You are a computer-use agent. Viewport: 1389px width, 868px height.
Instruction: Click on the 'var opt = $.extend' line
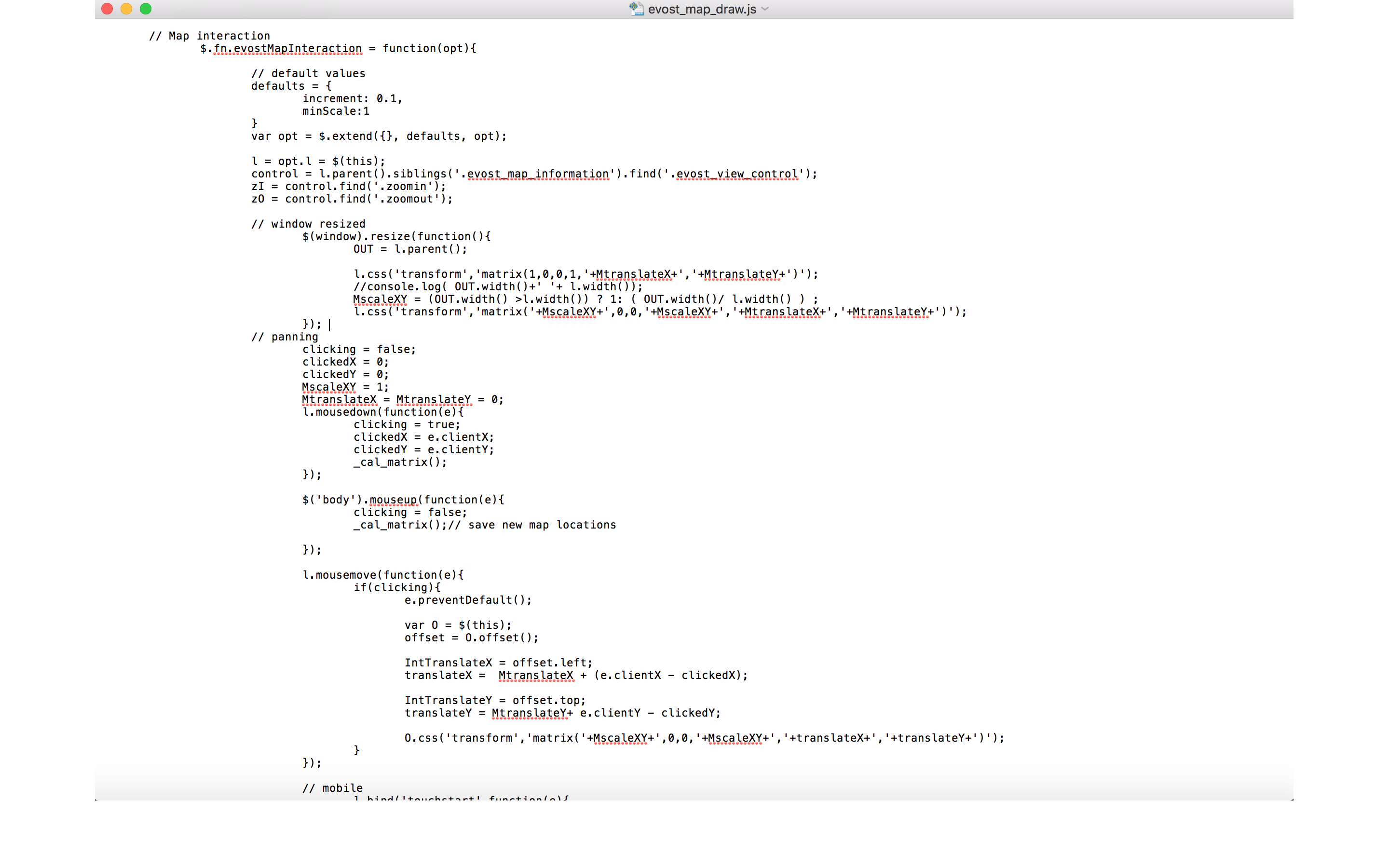[379, 136]
